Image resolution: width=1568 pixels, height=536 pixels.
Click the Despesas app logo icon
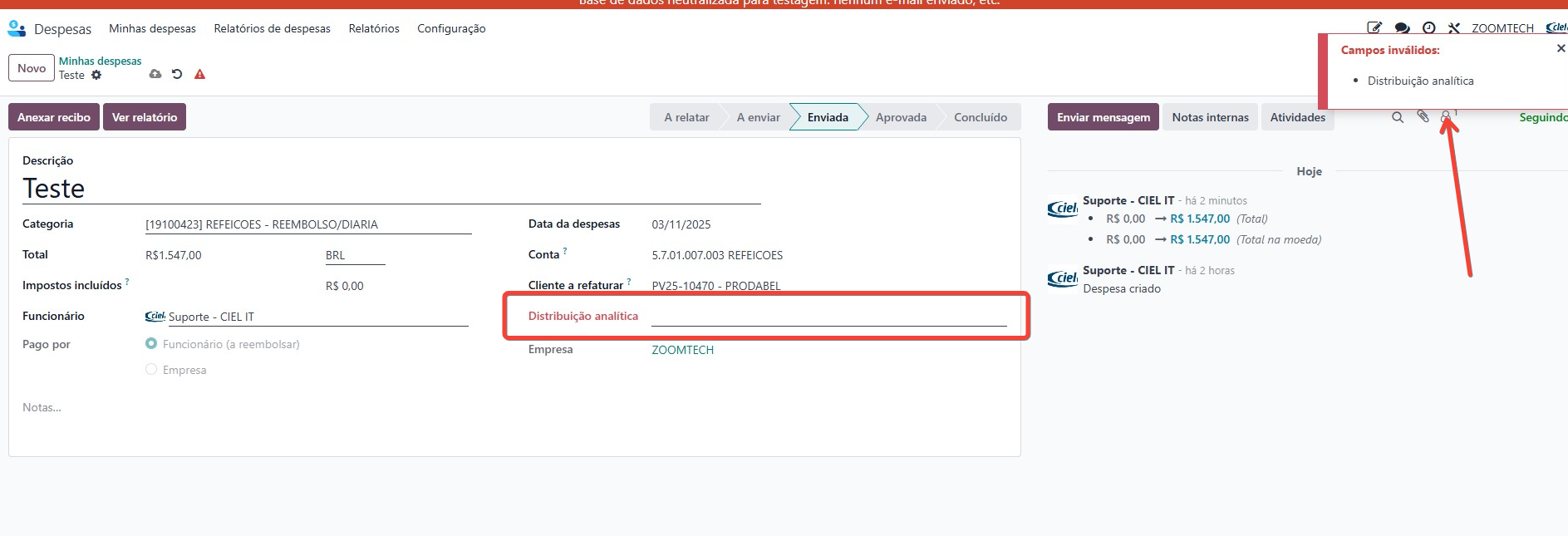[x=17, y=29]
